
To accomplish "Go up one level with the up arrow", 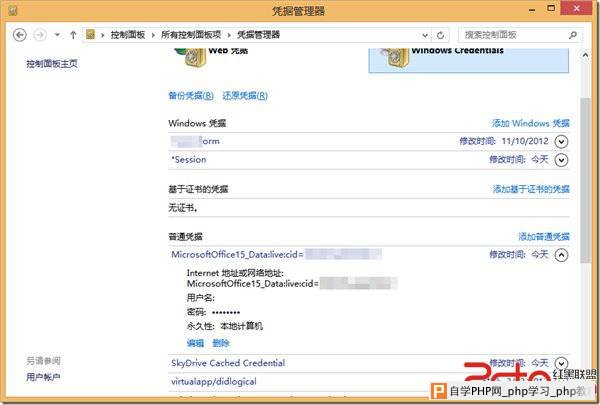I will coord(73,35).
